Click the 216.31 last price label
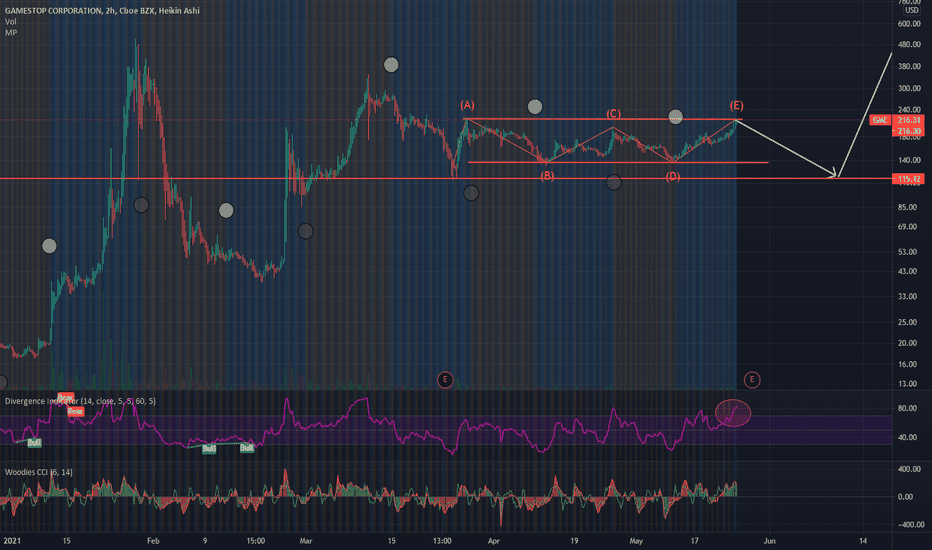 point(908,120)
